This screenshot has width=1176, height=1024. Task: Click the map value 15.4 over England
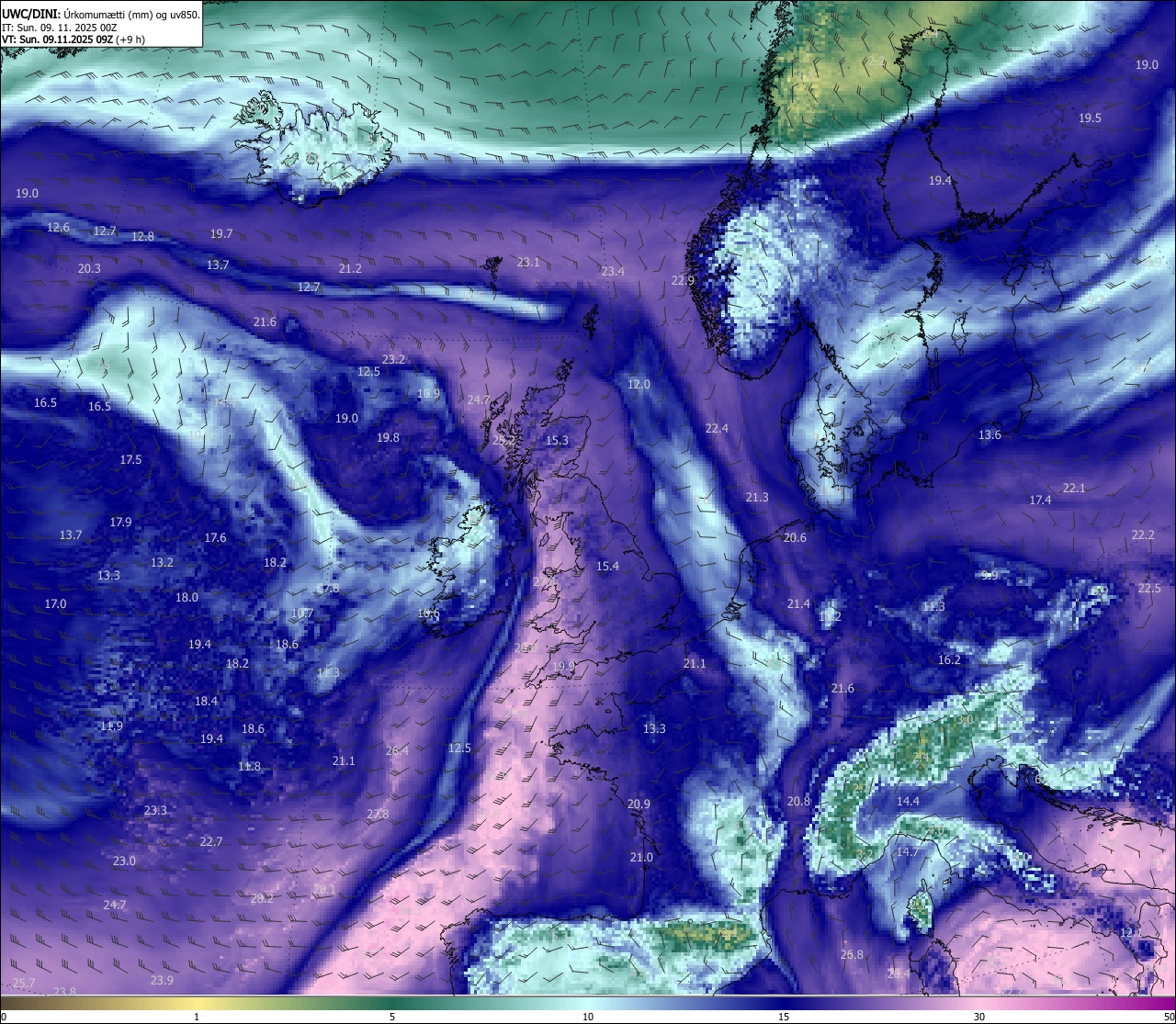607,567
